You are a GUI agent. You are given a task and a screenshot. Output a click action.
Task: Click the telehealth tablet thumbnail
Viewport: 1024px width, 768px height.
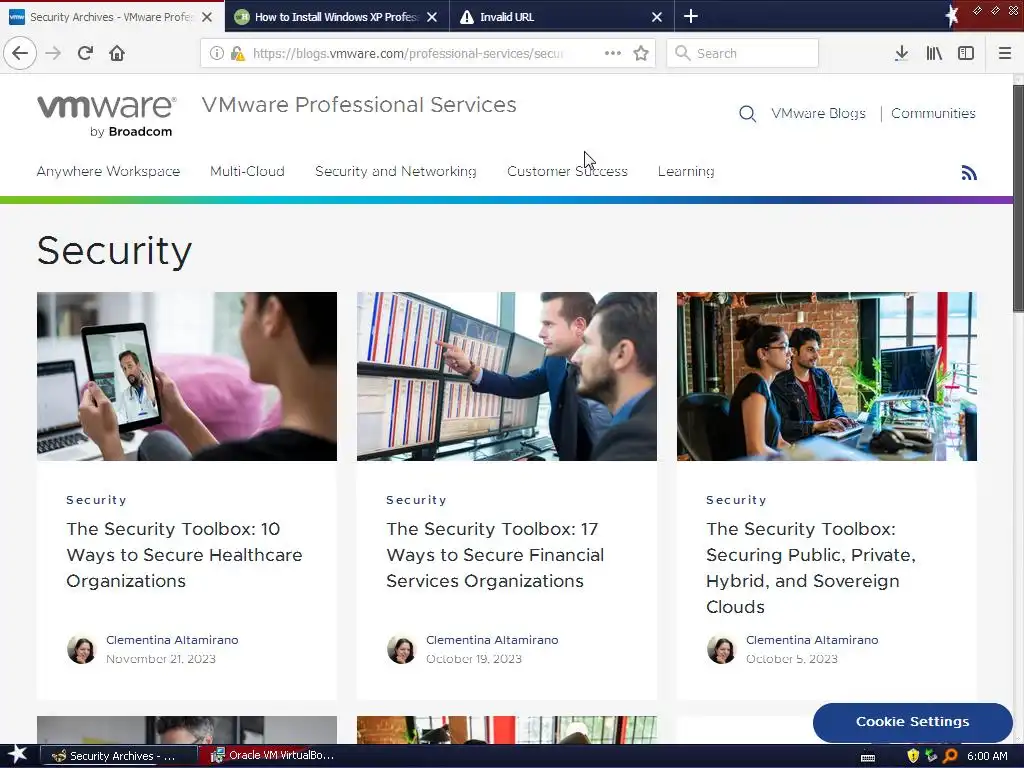(187, 376)
